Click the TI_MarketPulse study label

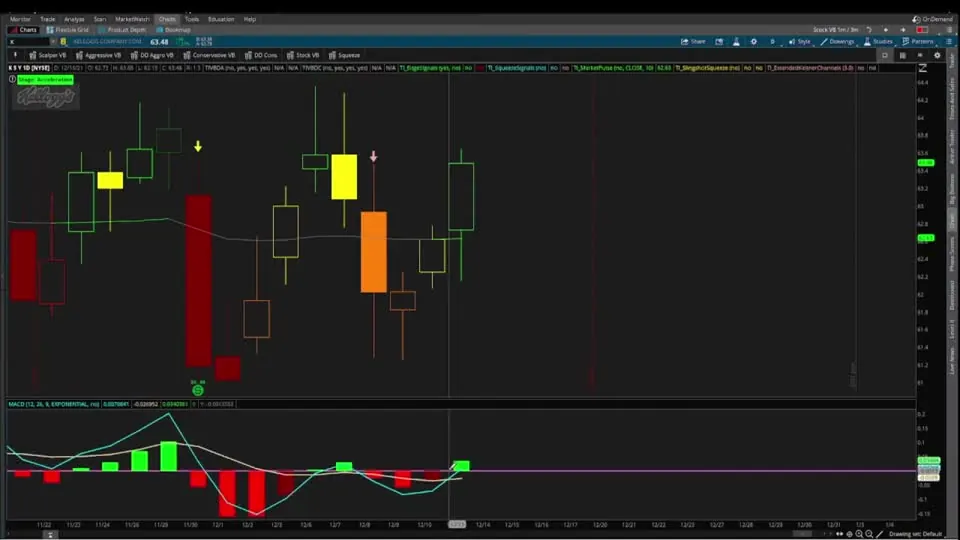613,68
